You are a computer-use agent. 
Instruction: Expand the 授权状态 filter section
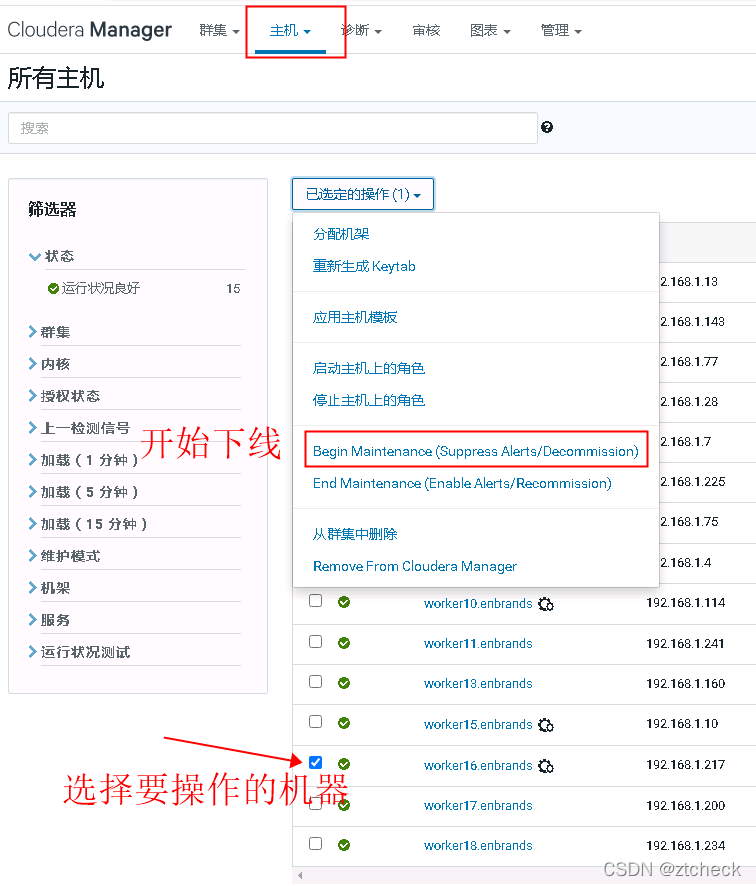click(x=64, y=396)
